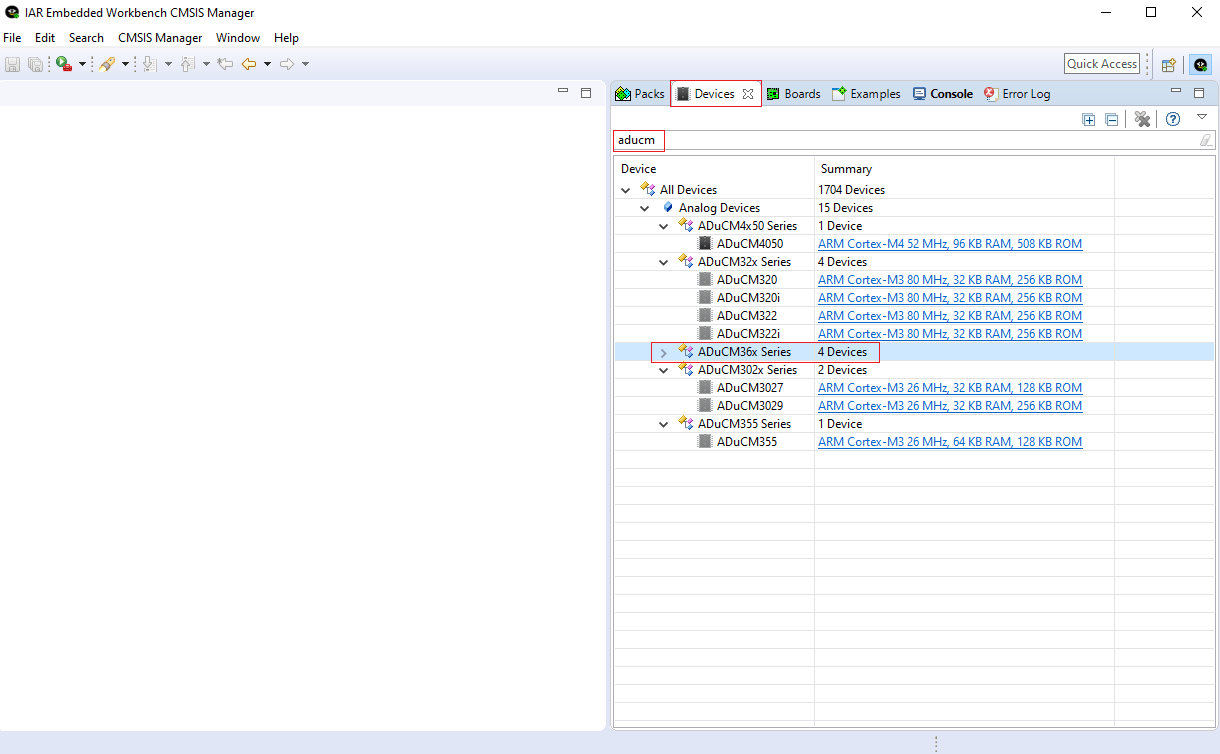Expand the ADuCM36x Series node
The width and height of the screenshot is (1220, 754).
(x=664, y=352)
